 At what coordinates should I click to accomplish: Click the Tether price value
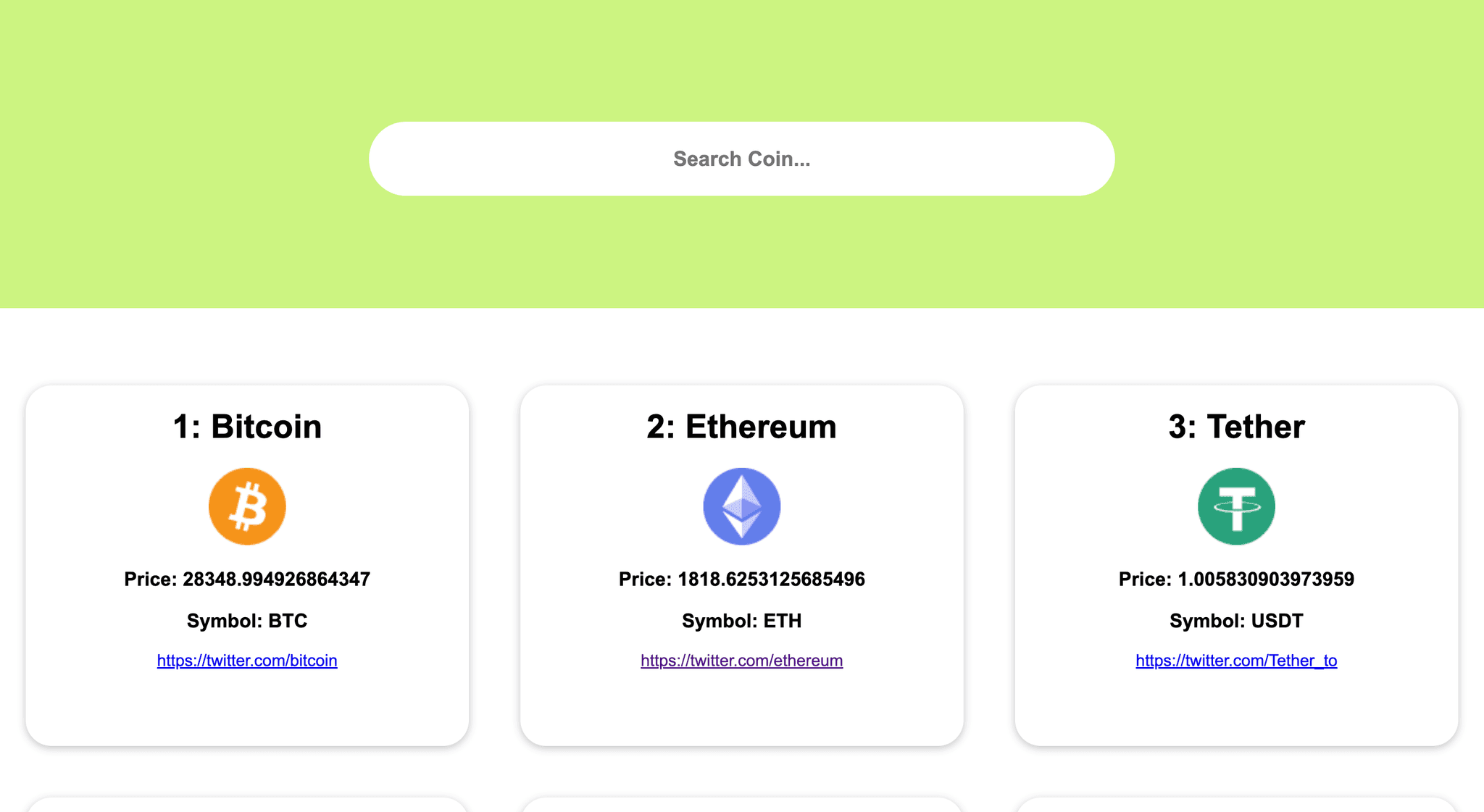coord(1265,579)
